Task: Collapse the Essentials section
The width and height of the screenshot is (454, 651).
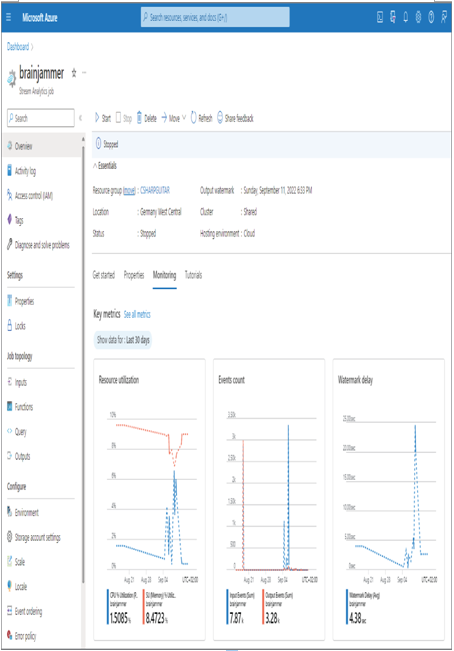Action: [105, 166]
